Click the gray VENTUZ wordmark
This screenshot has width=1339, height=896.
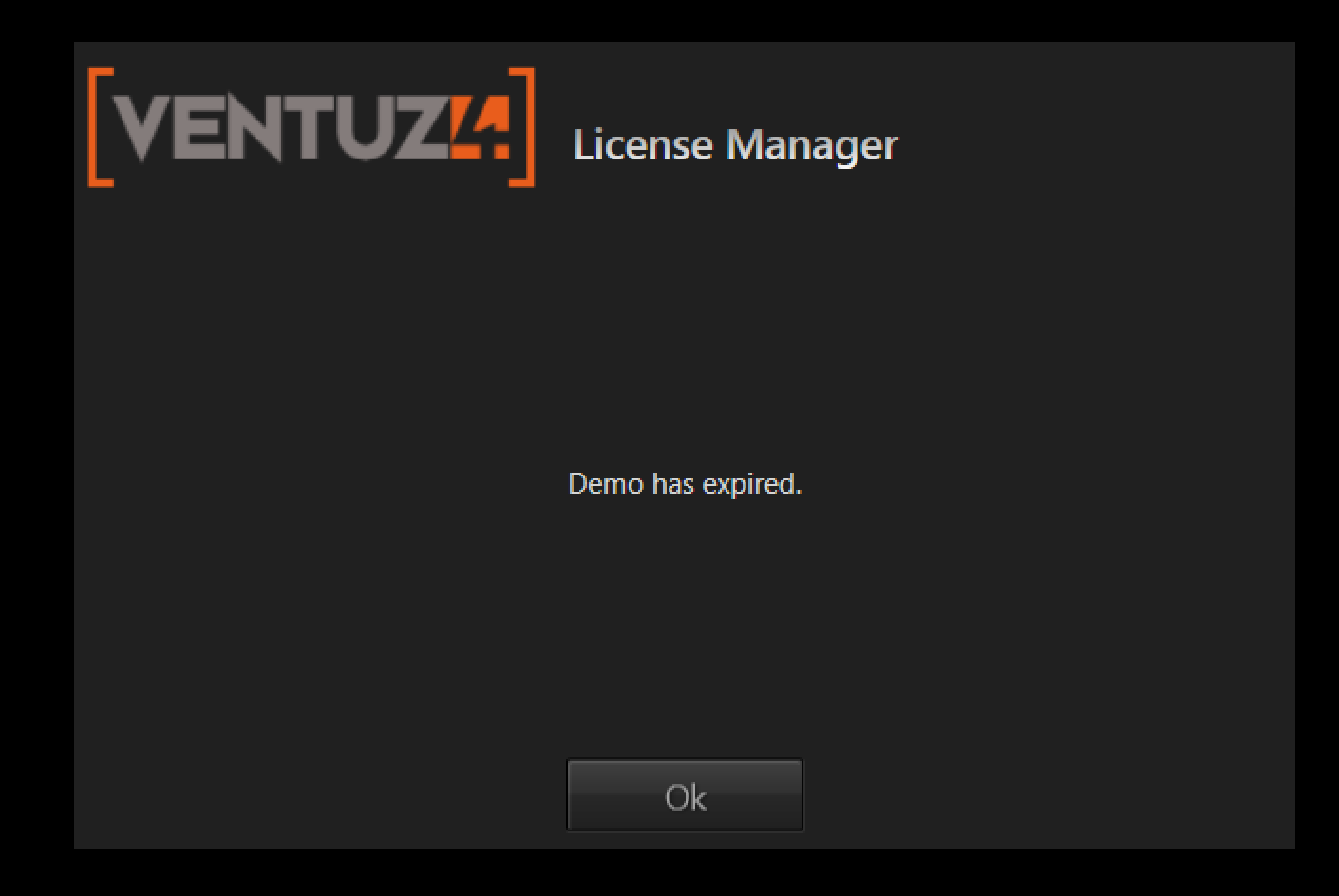[282, 128]
